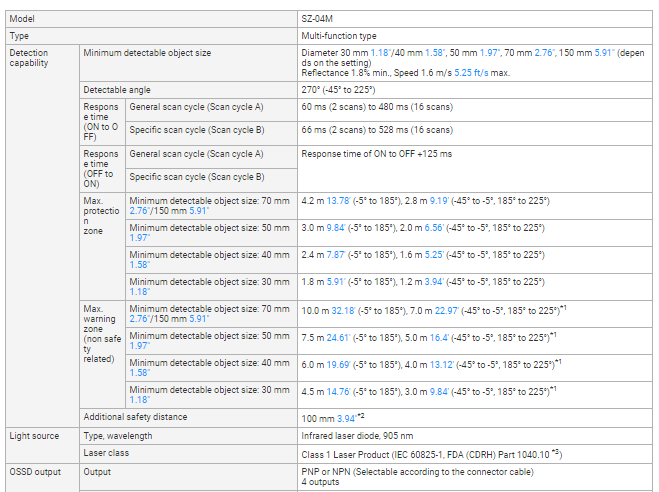Select the 66 ms (2 scans) to 528 ms value
Screen dimensions: 659x492
tap(377, 130)
